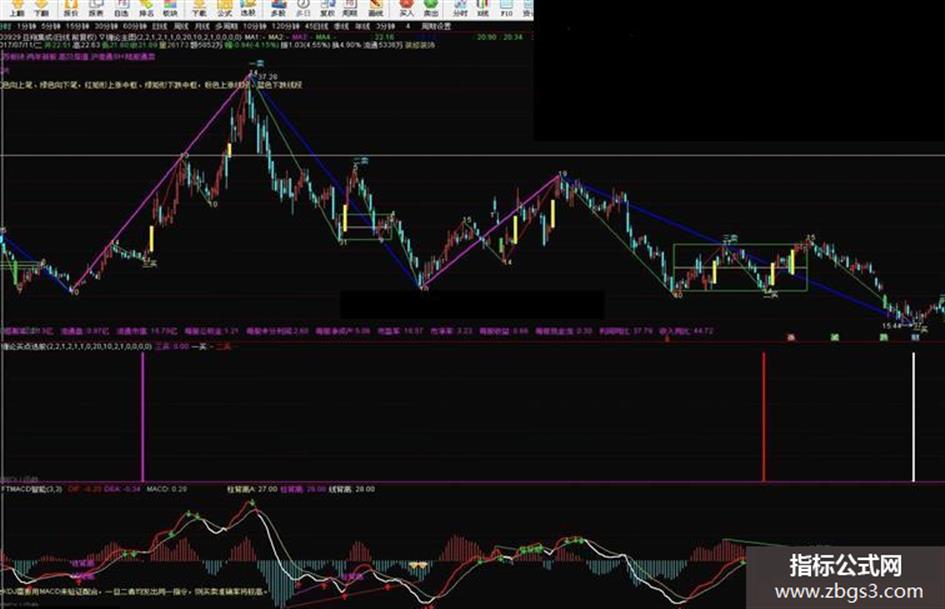Select the 画线 draw-line tool icon
Screen dimensions: 945x609
click(375, 8)
